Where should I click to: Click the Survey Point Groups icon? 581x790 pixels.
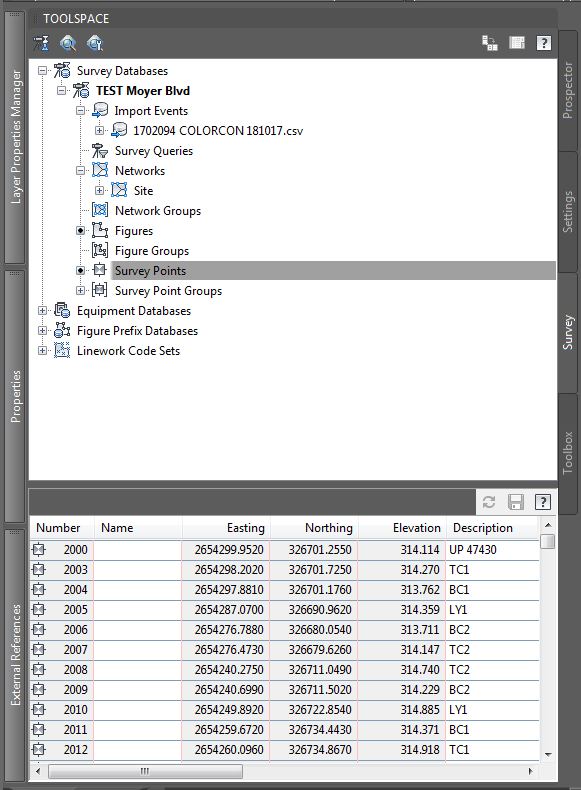[x=100, y=290]
